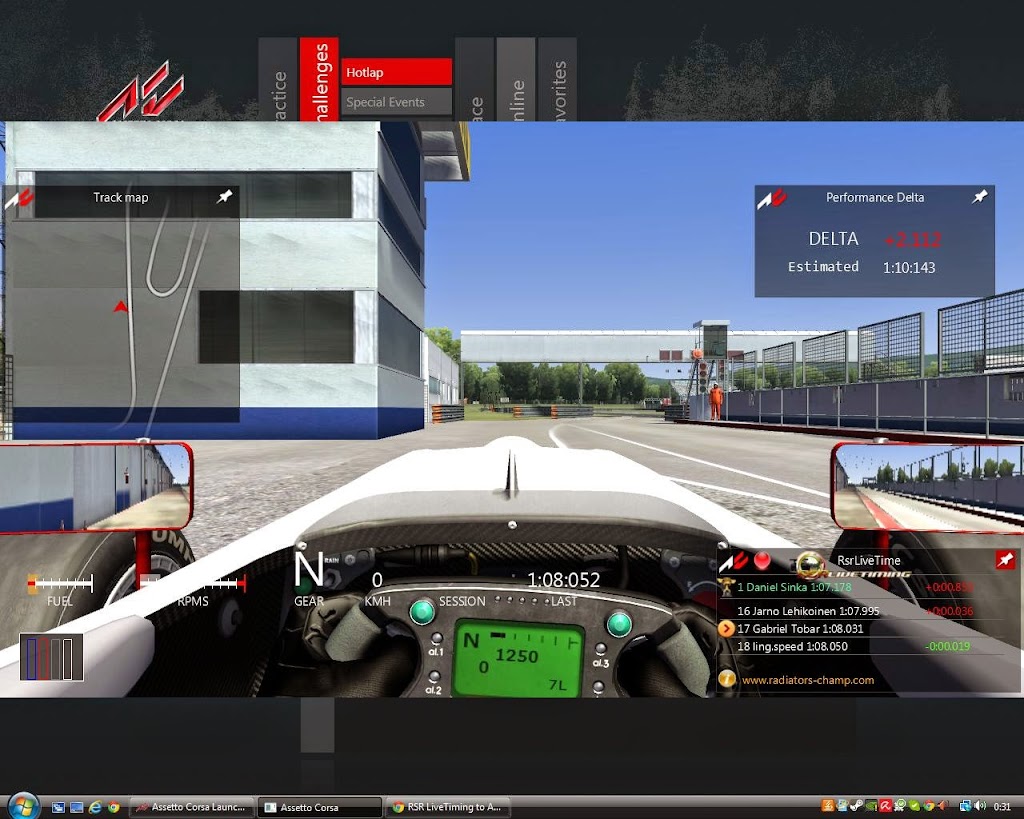Click the large Assetto Corsa launcher logo
This screenshot has width=1024, height=819.
coord(141,91)
